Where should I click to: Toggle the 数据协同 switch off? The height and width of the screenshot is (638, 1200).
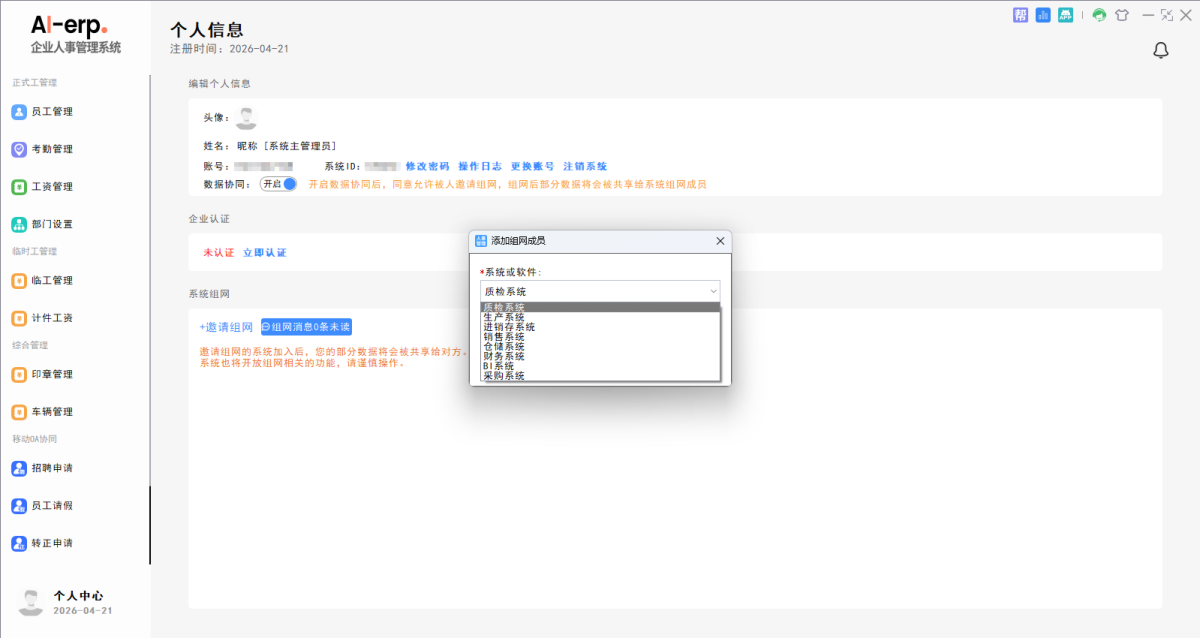click(279, 184)
